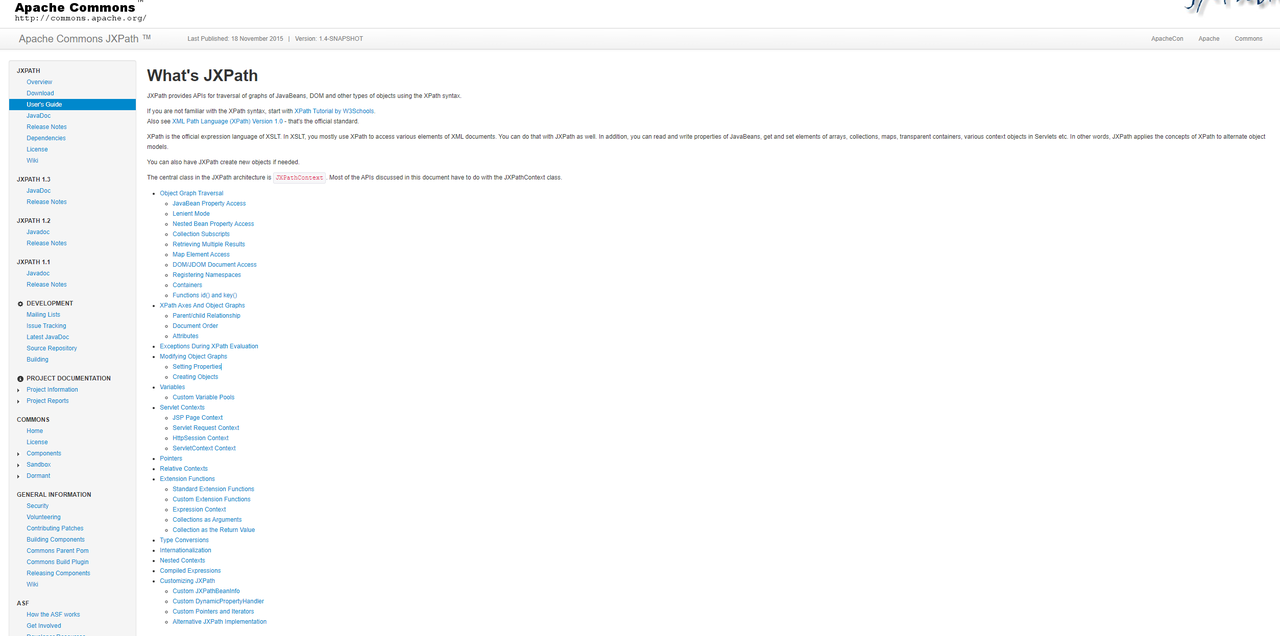Jump to Type Conversions section
This screenshot has width=1280, height=636.
click(184, 540)
